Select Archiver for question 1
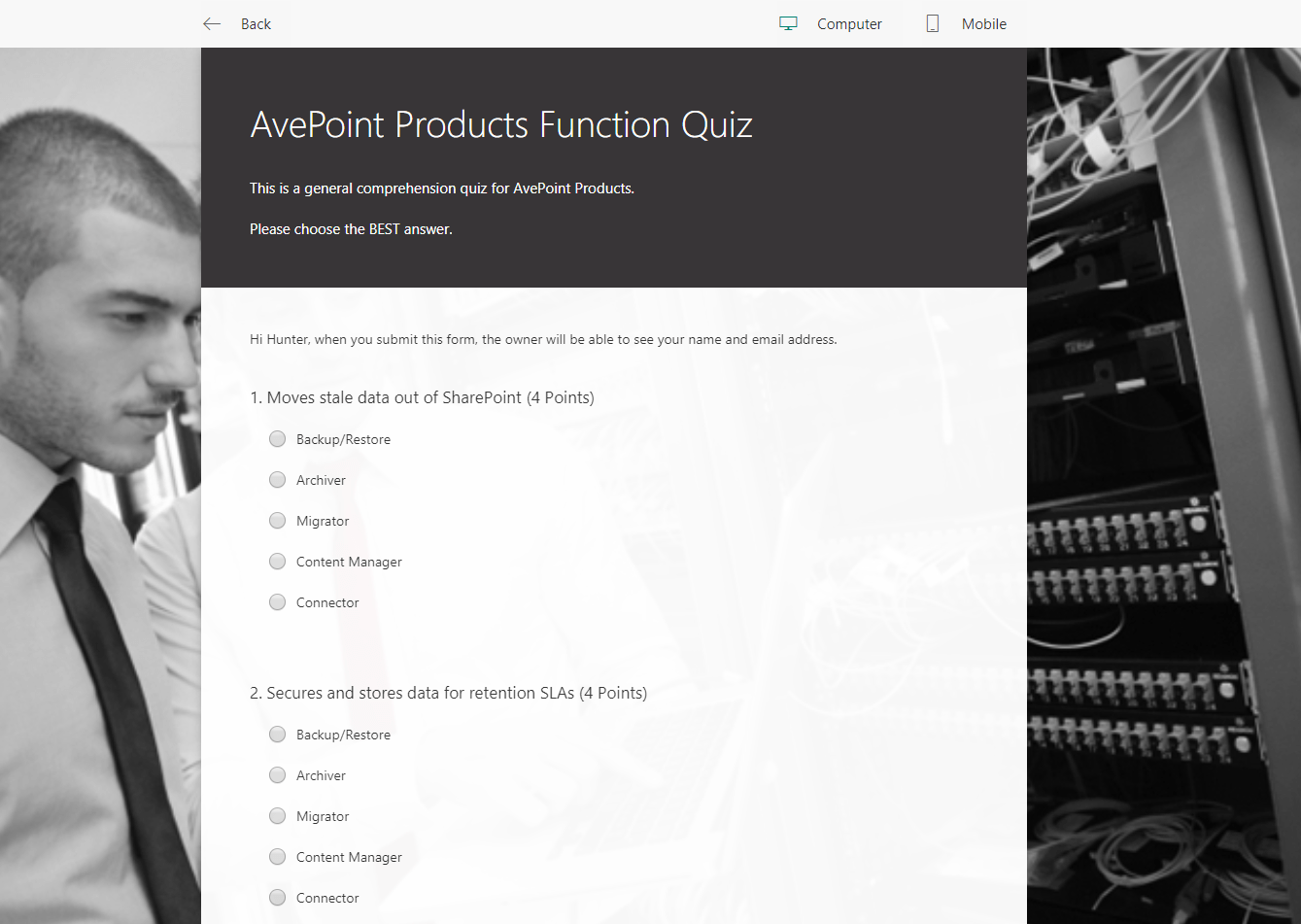 [277, 479]
